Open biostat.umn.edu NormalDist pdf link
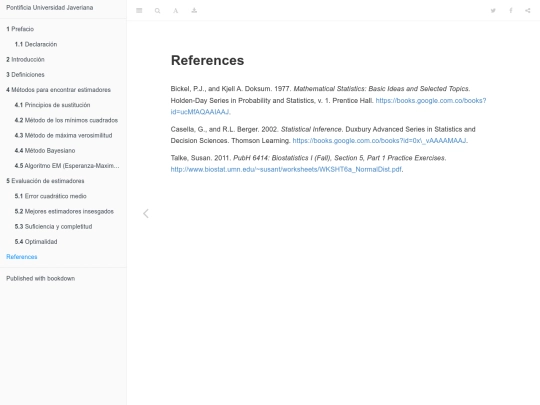 tap(286, 169)
